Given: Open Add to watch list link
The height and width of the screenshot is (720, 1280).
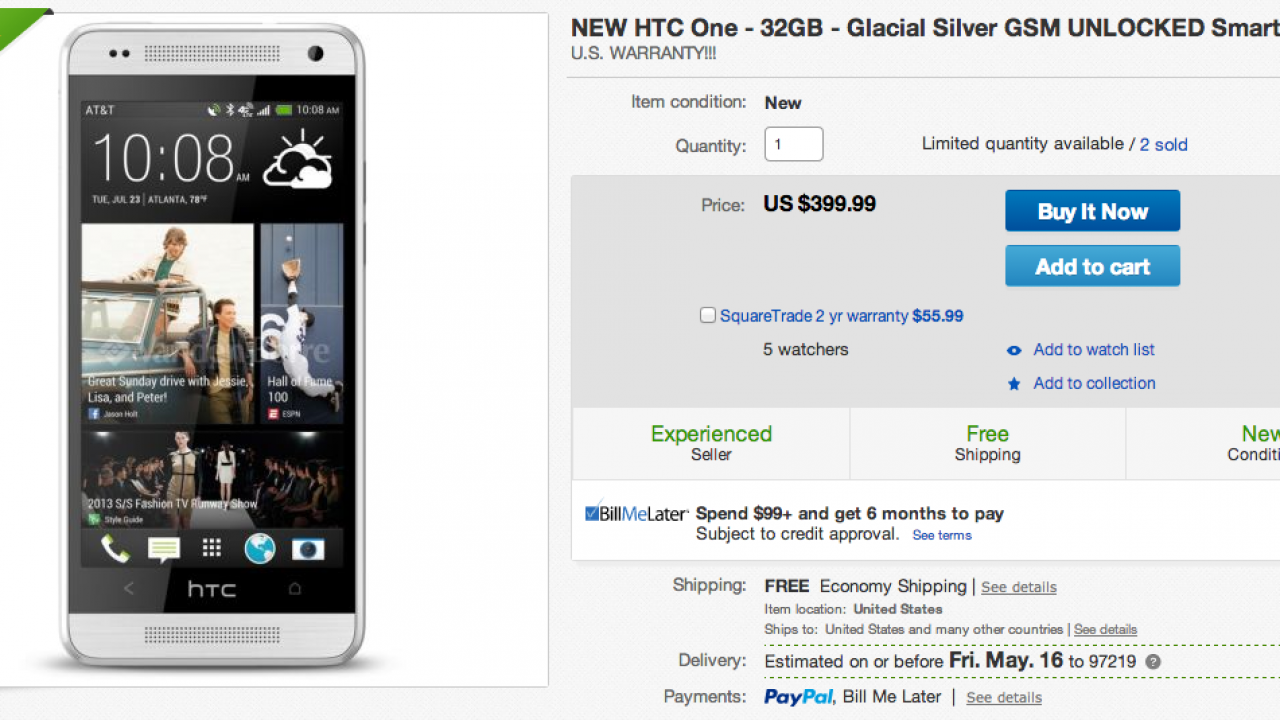Looking at the screenshot, I should [1094, 350].
